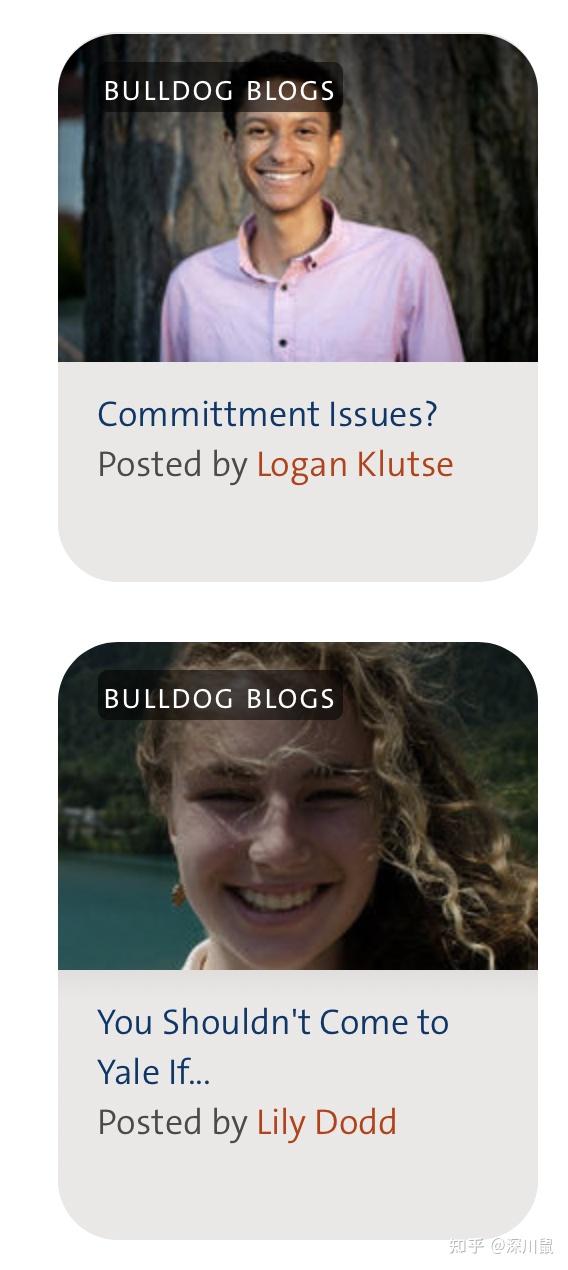Click "Posted by" text before Lily Dodd
This screenshot has height=1270, width=568.
[x=172, y=1123]
